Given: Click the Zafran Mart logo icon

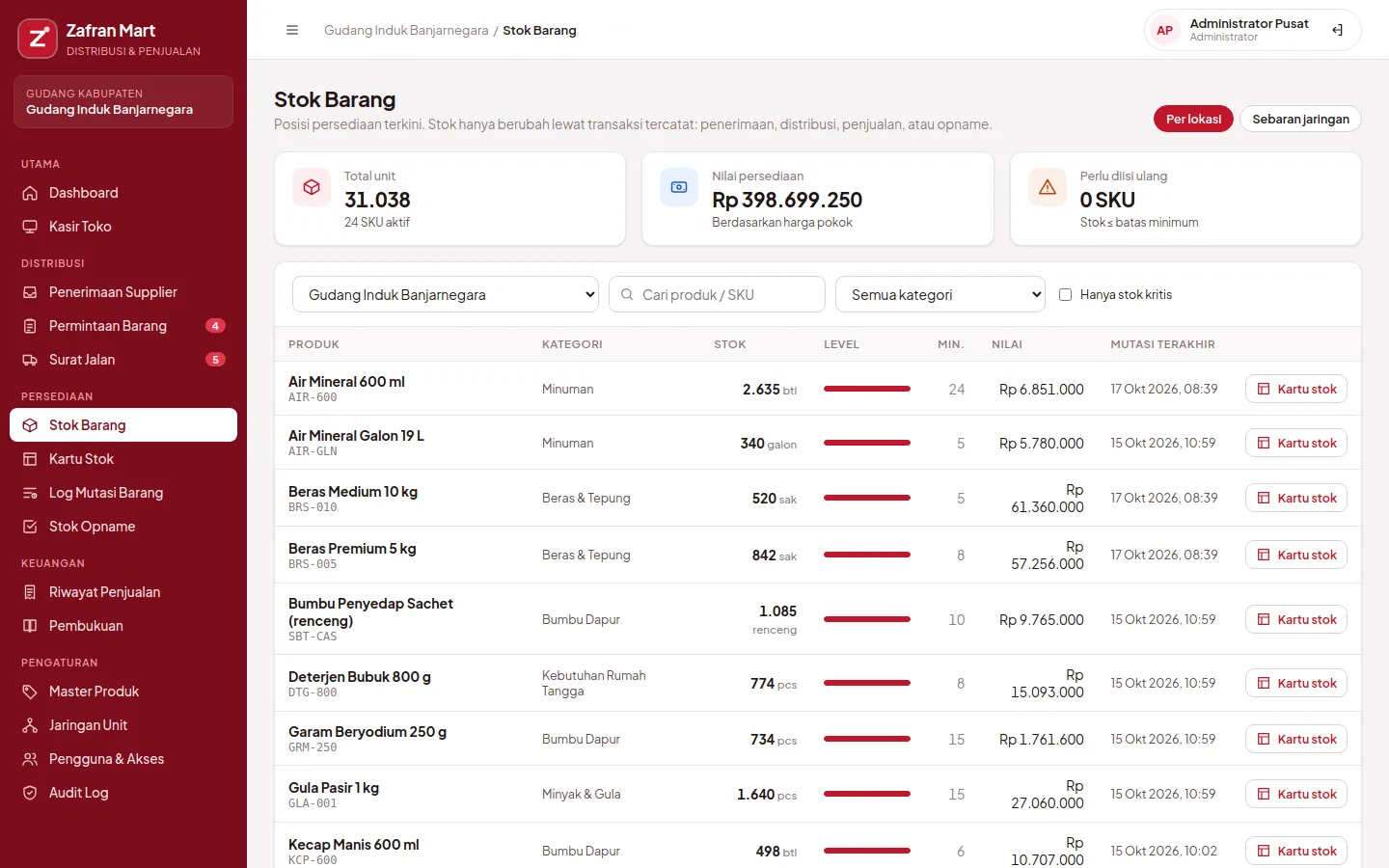Looking at the screenshot, I should pos(38,39).
